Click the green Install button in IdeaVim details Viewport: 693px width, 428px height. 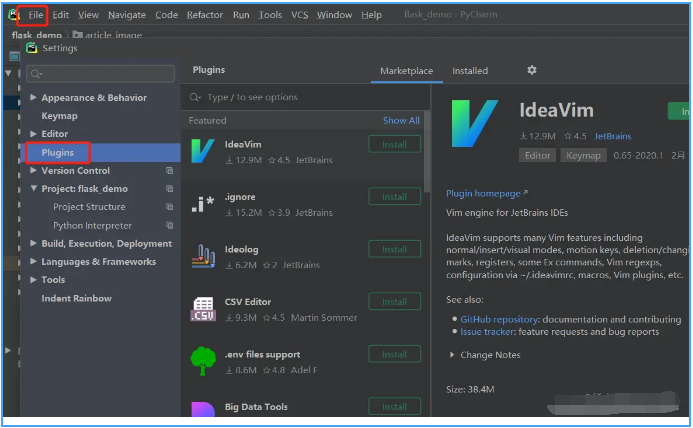point(678,111)
